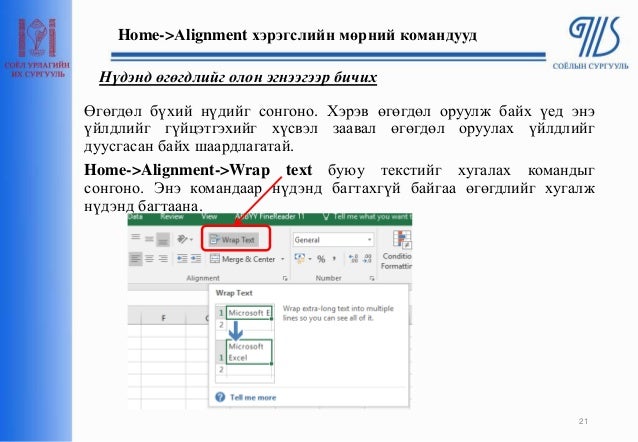Open the Review ribbon tab
Image resolution: width=638 pixels, height=442 pixels.
tap(171, 217)
